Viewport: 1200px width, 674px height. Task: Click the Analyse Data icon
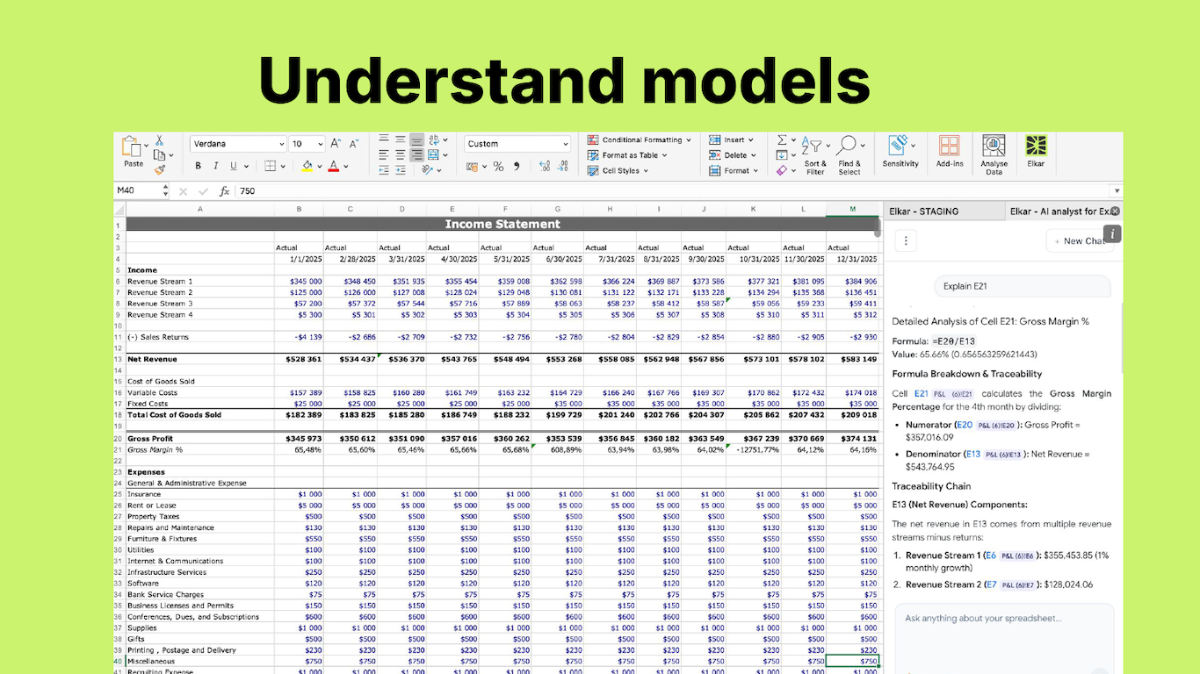pos(993,150)
